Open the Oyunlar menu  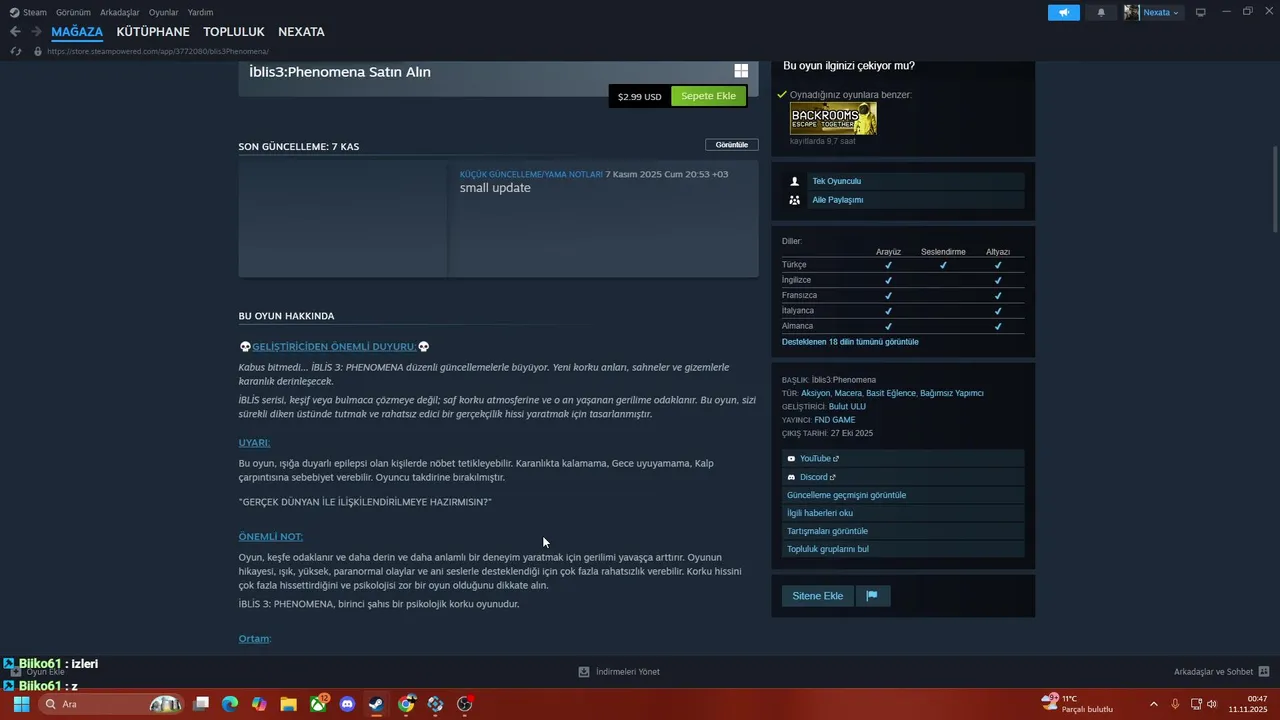163,12
